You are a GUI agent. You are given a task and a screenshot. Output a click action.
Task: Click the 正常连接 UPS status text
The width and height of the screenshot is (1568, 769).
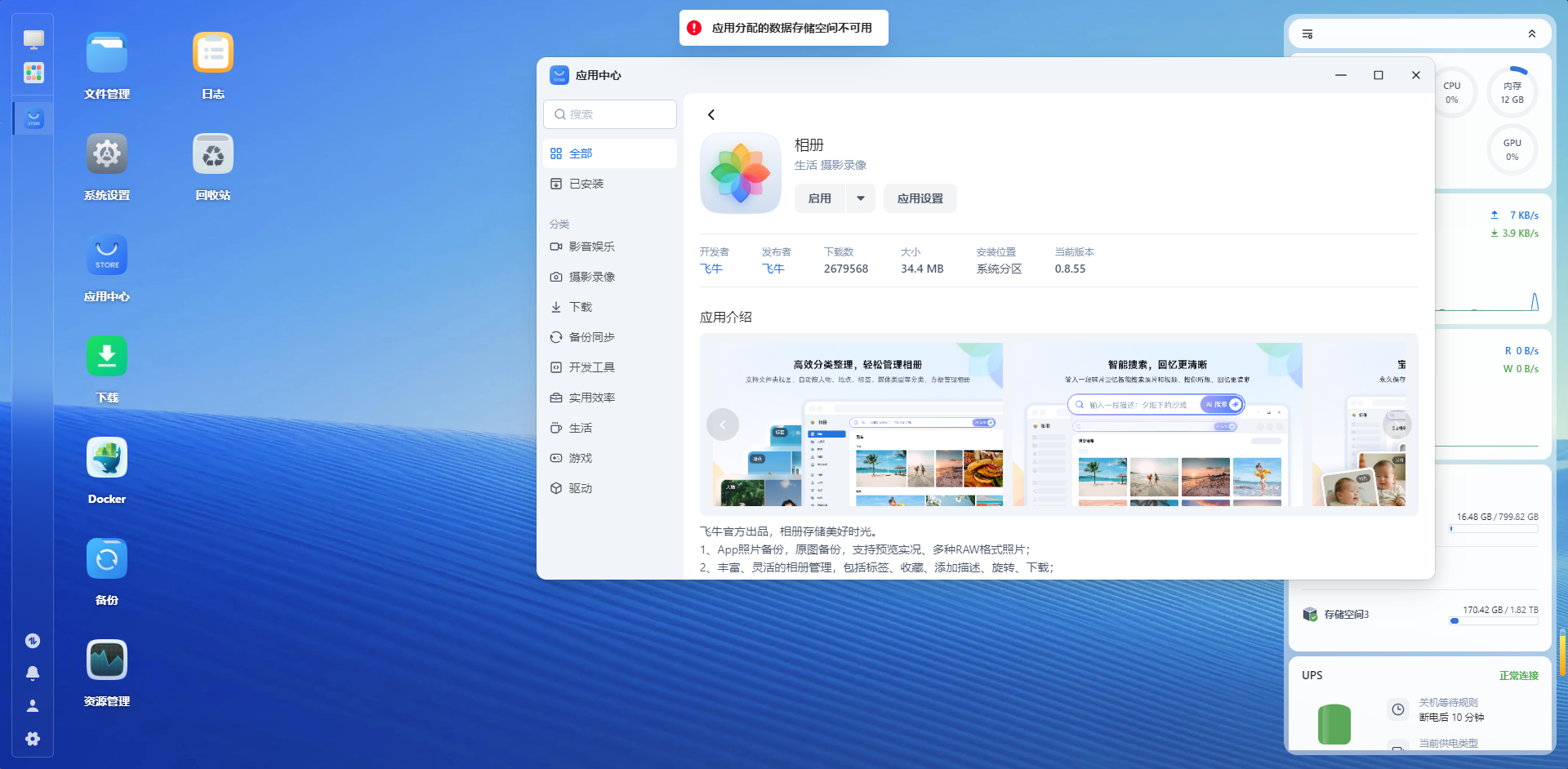pos(1519,676)
